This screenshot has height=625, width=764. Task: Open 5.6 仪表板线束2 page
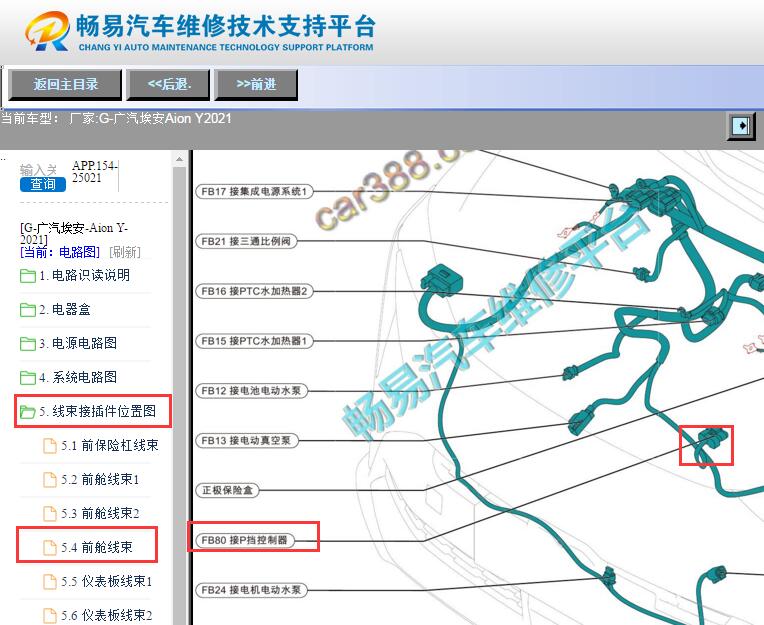click(x=107, y=615)
